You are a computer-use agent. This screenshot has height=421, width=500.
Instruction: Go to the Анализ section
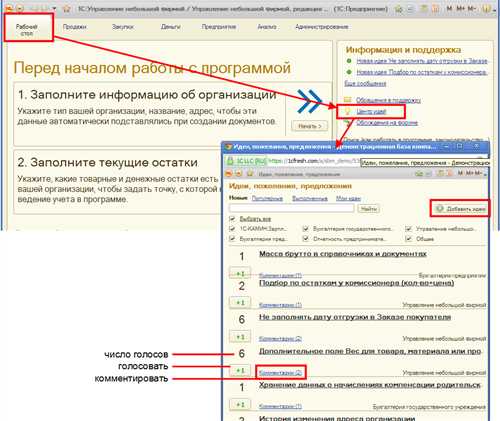coord(267,27)
